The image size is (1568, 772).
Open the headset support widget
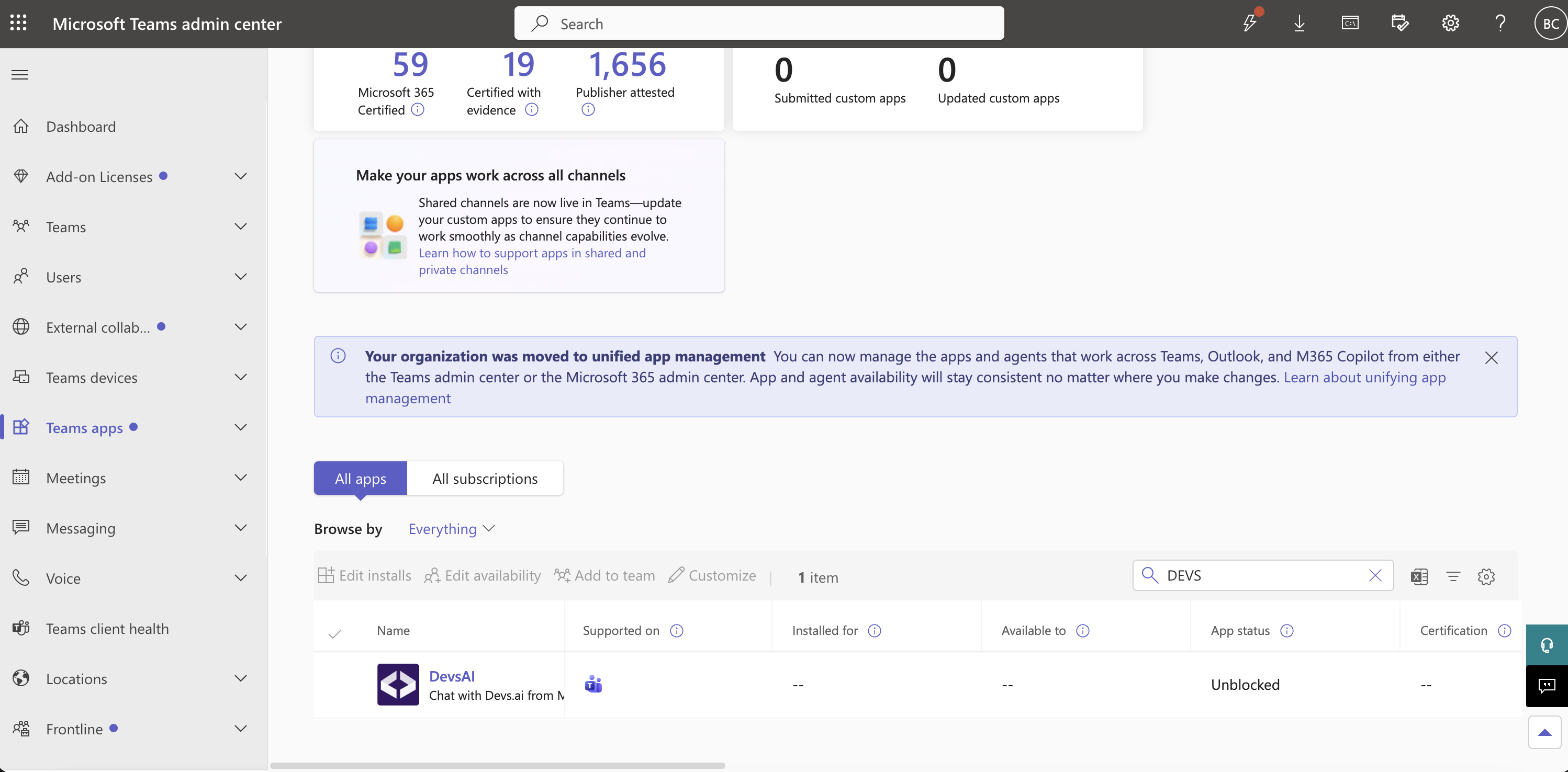[x=1547, y=644]
